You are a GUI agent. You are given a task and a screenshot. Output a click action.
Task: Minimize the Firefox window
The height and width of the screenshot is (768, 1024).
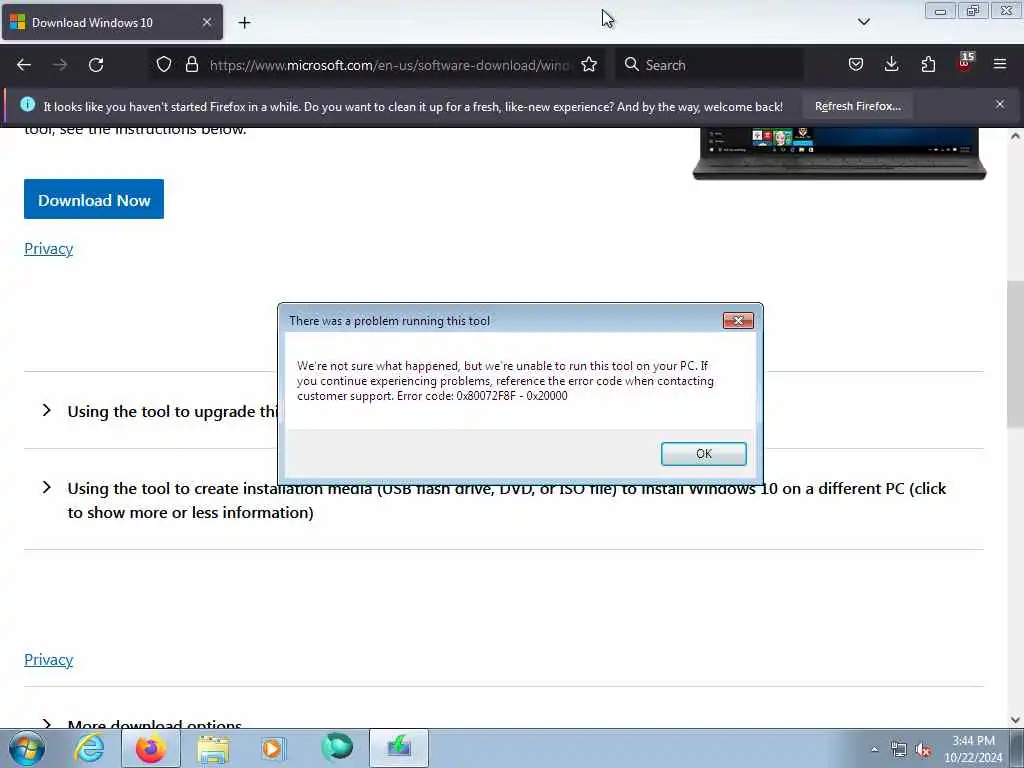click(940, 11)
